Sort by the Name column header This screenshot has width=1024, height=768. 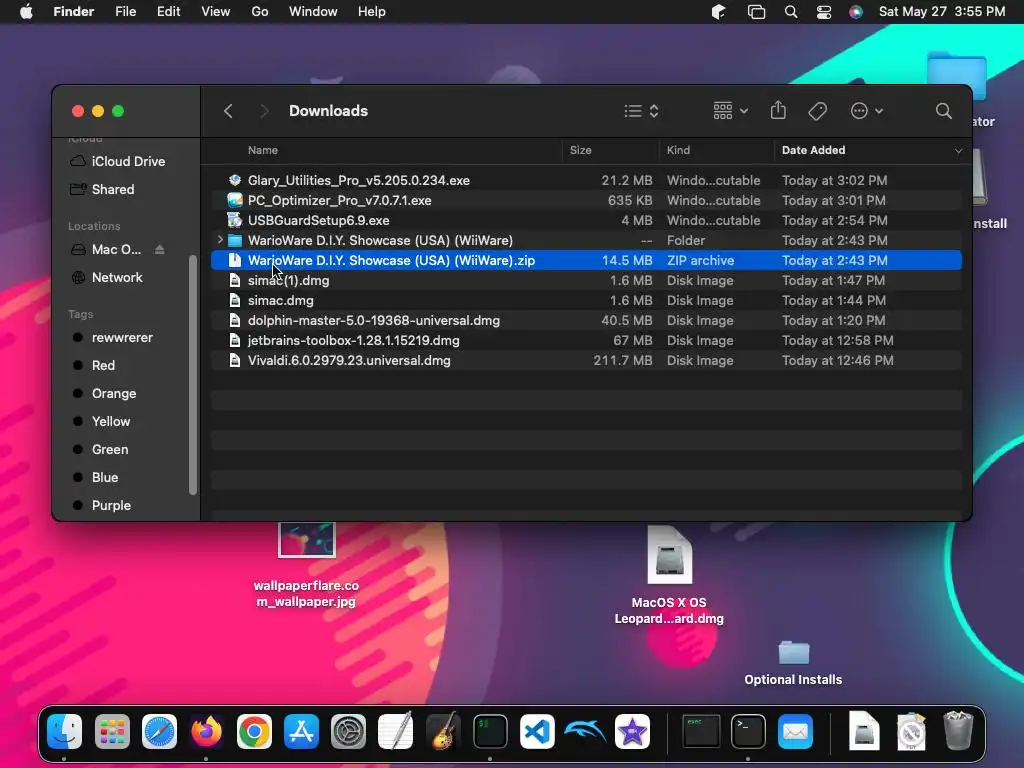tap(263, 150)
